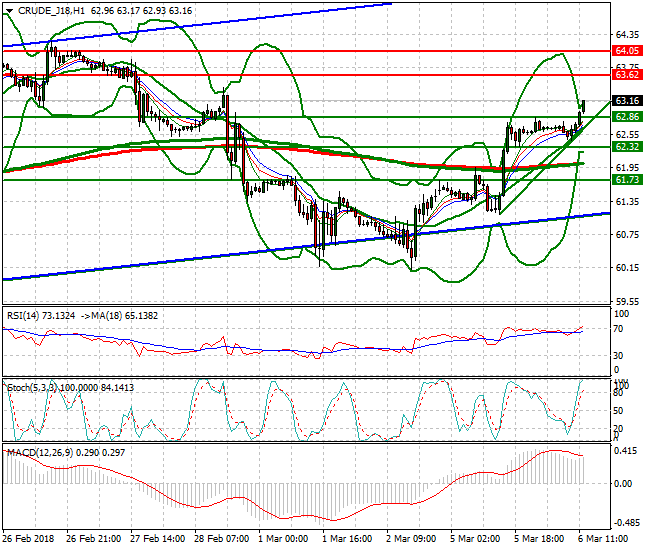This screenshot has width=650, height=550.
Task: Click the RSI 30 level scale value
Action: pos(618,356)
